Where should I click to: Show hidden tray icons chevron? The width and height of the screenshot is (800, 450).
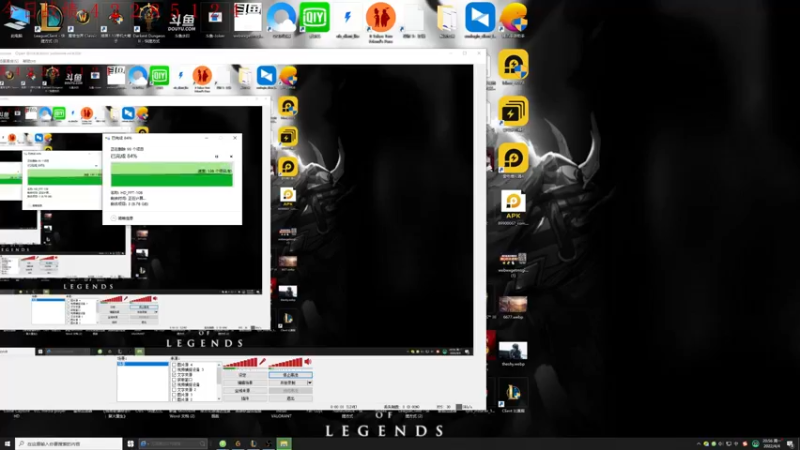(x=698, y=443)
